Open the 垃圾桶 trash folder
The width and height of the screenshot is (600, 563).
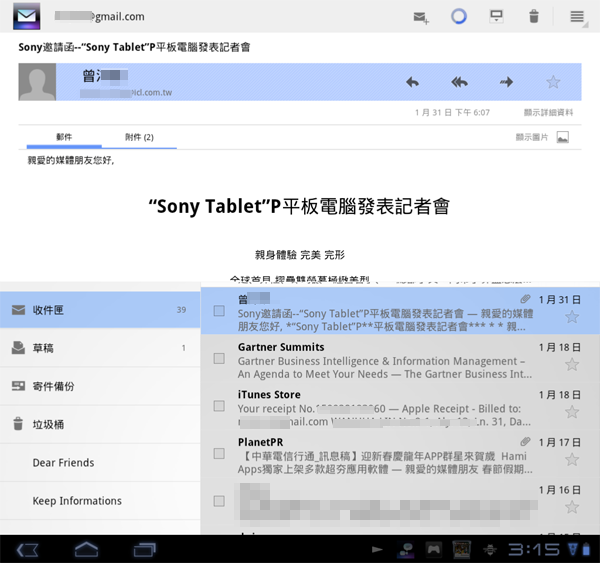coord(100,424)
